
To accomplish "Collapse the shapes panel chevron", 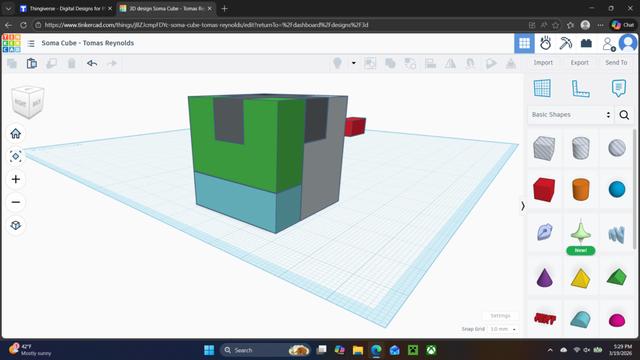I will coord(523,206).
